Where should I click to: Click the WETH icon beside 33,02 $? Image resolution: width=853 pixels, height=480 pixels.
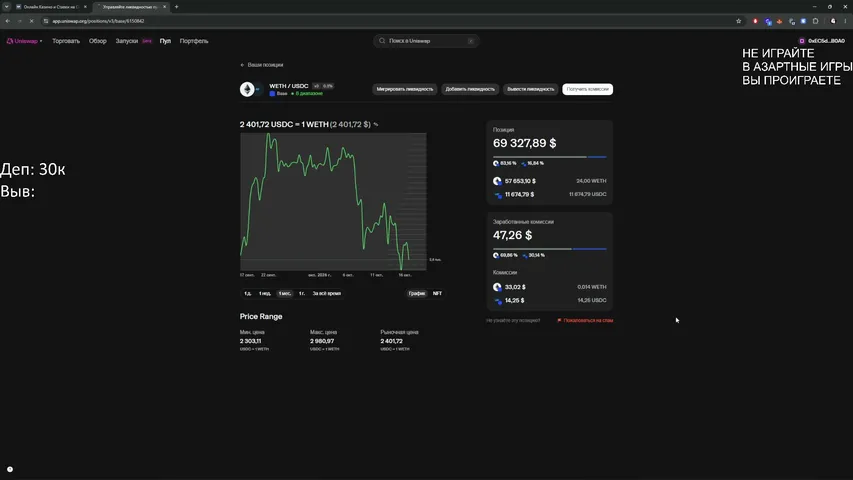[497, 287]
